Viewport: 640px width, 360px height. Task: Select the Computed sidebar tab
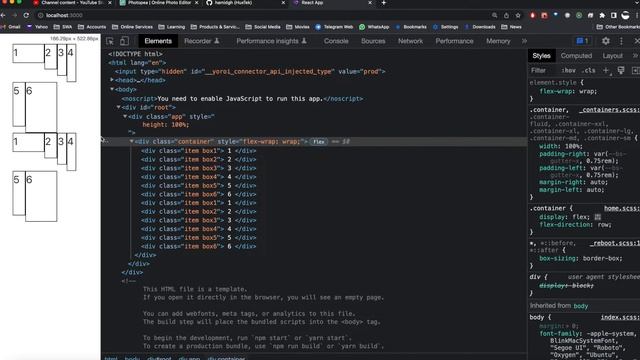tap(576, 56)
